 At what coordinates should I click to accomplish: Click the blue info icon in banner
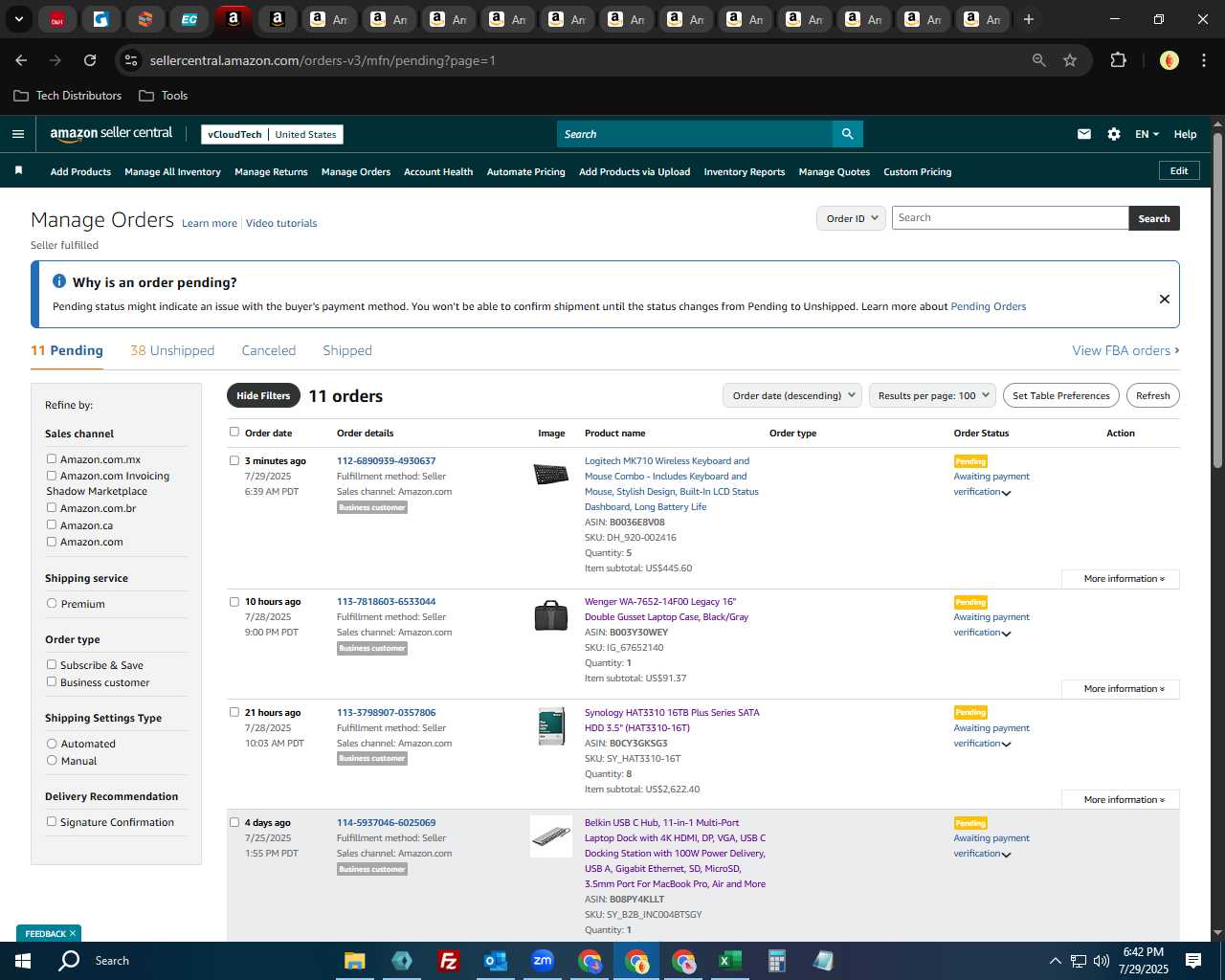[x=59, y=281]
